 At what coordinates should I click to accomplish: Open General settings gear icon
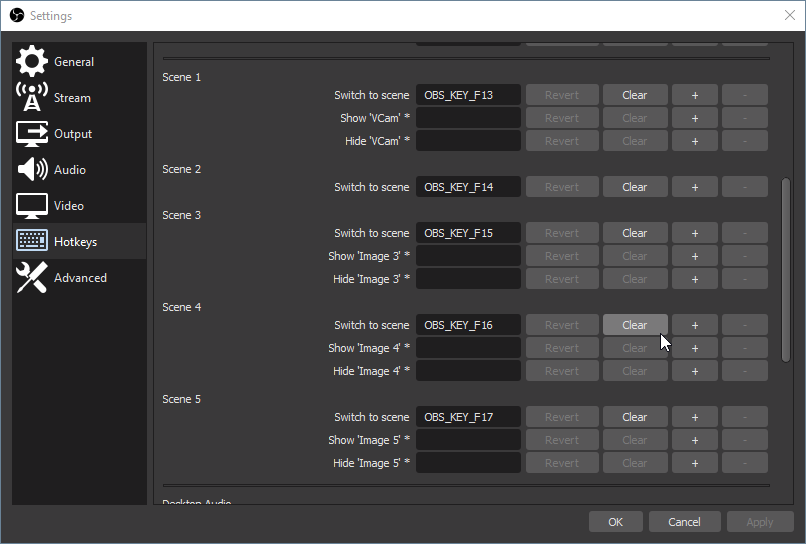point(32,62)
